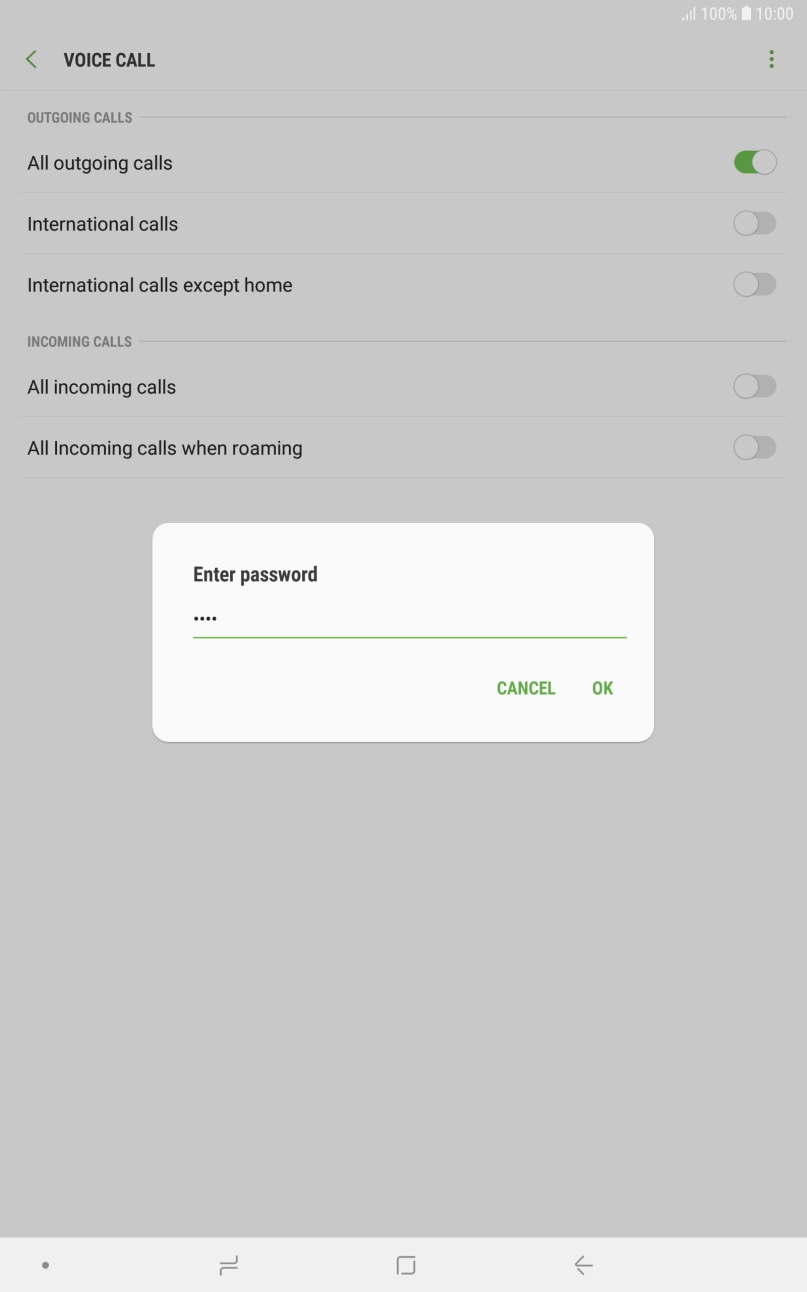Open the overflow menu with three dots
The image size is (807, 1292).
point(771,59)
